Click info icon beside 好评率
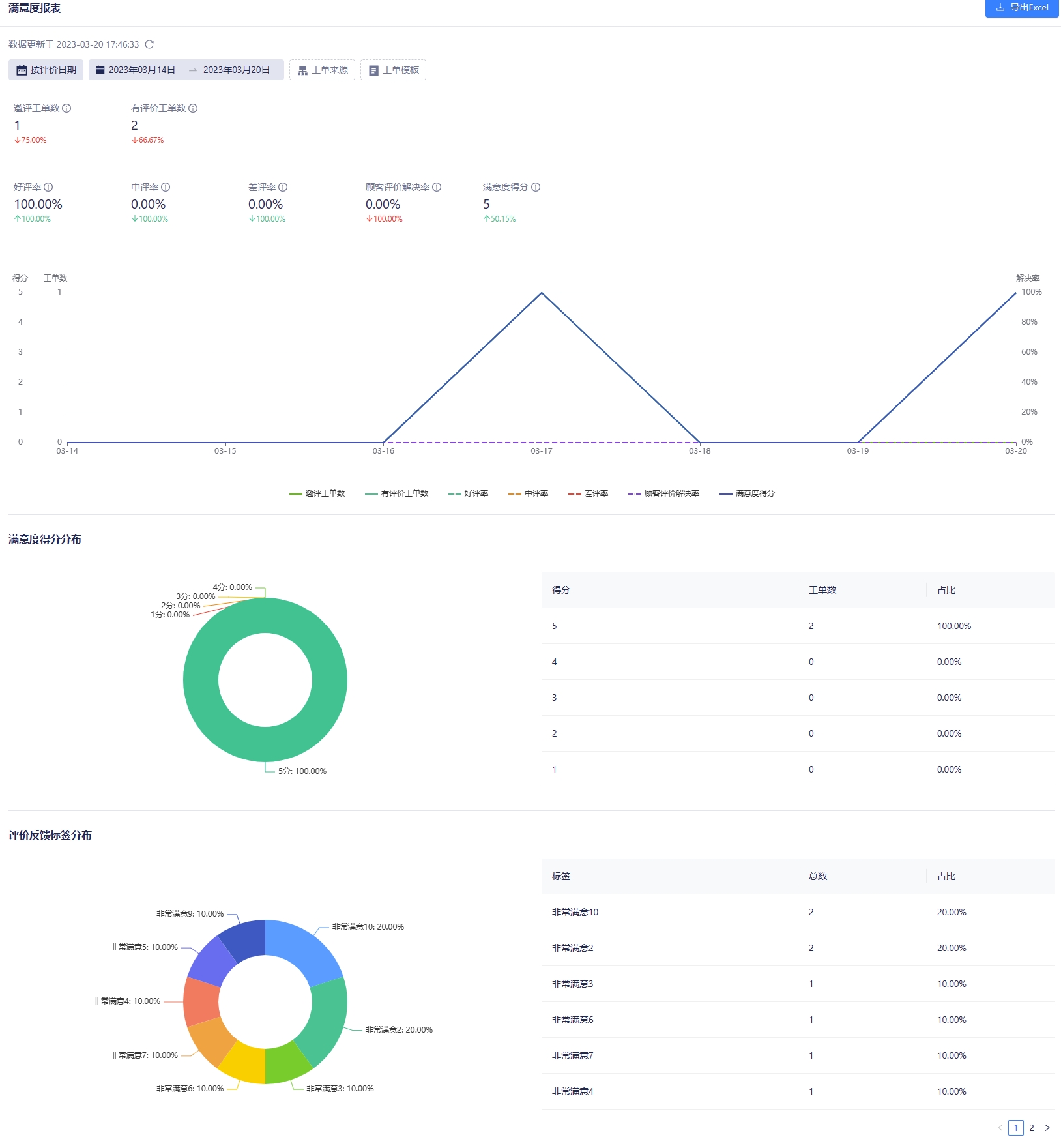 pos(48,187)
